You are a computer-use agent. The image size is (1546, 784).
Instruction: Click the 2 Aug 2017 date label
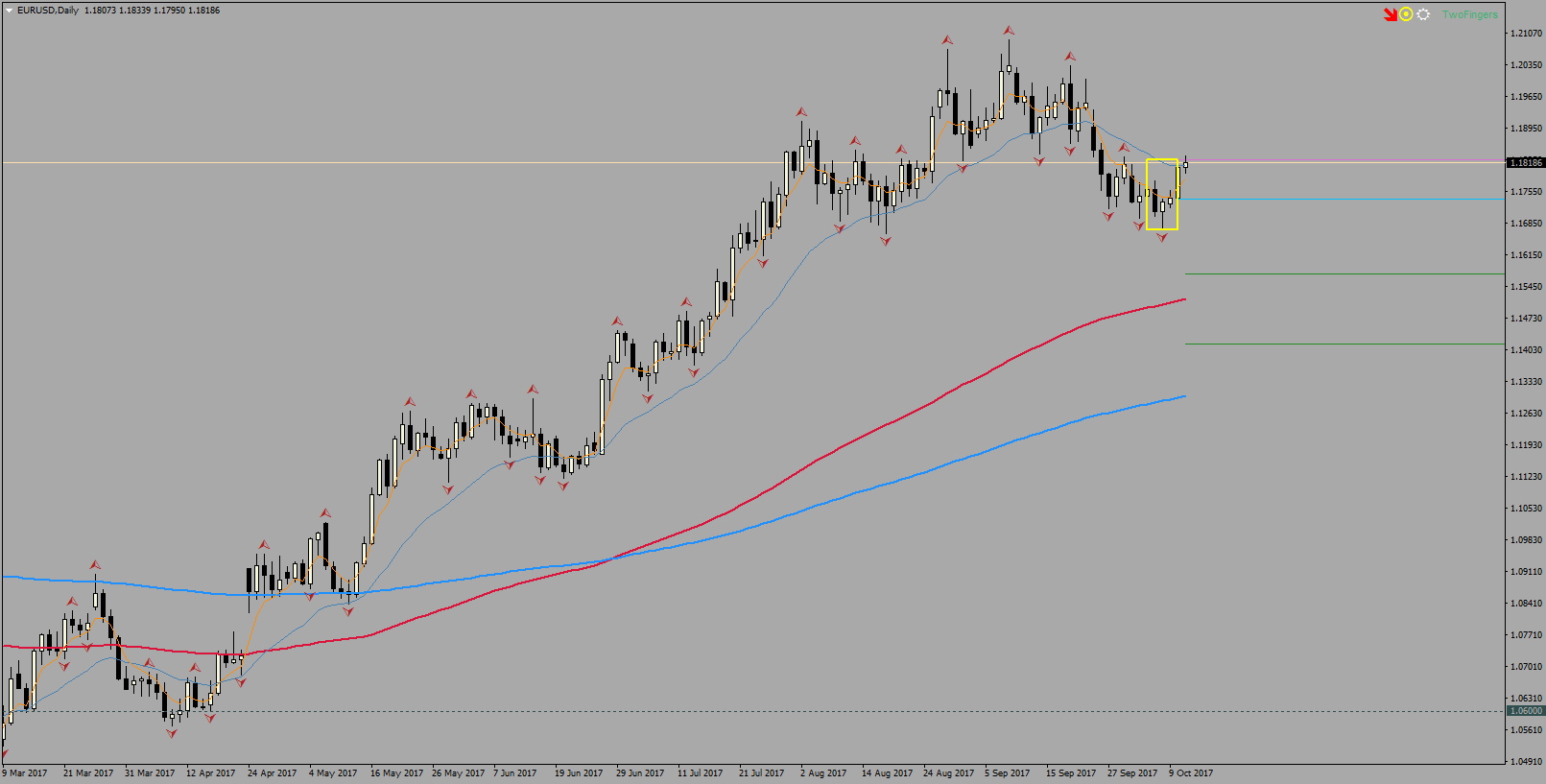coord(823,773)
